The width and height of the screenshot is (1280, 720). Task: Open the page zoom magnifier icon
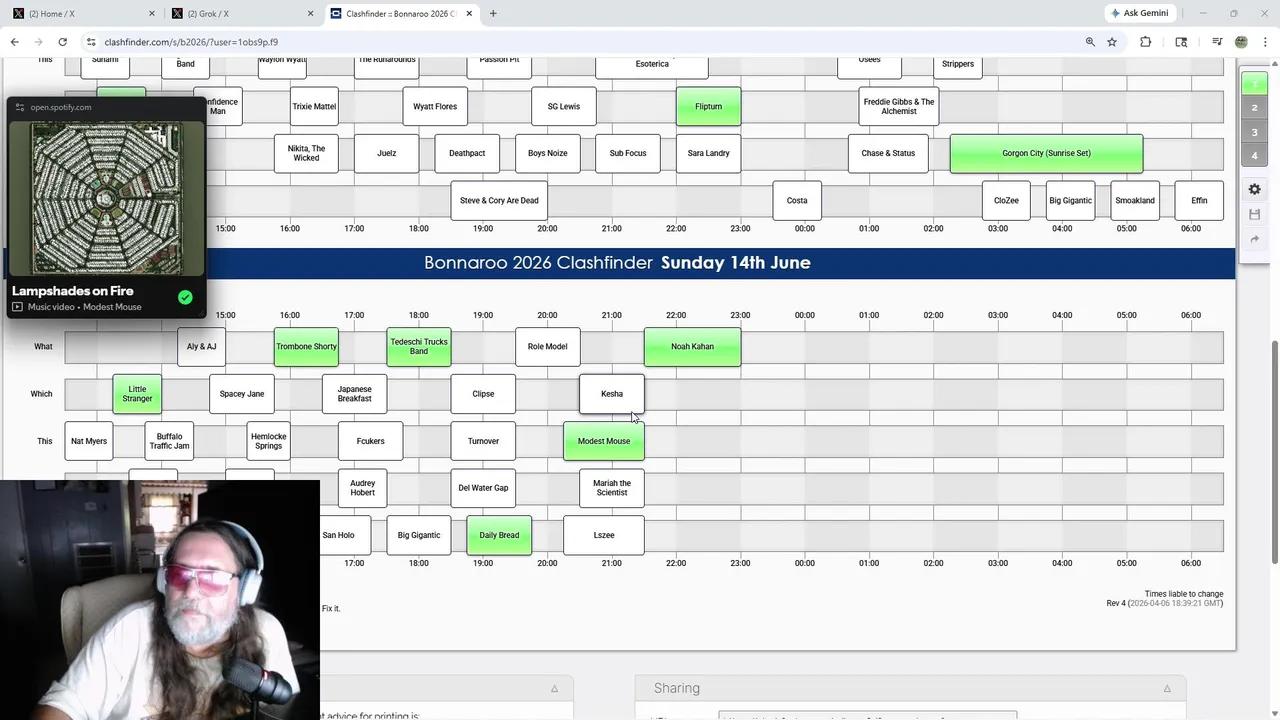point(1090,42)
